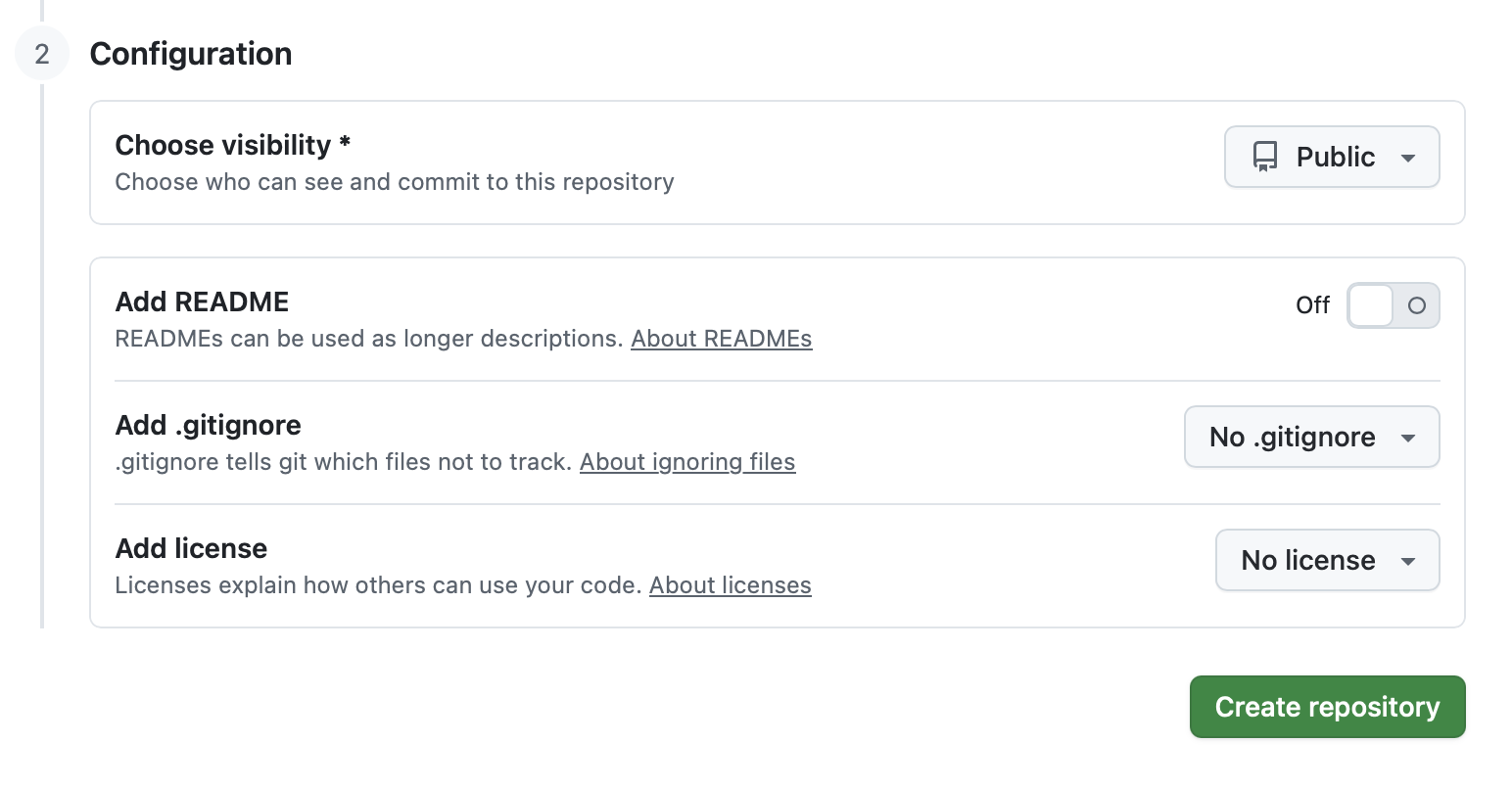Open the No license selection dropdown
The width and height of the screenshot is (1512, 789).
(1327, 560)
